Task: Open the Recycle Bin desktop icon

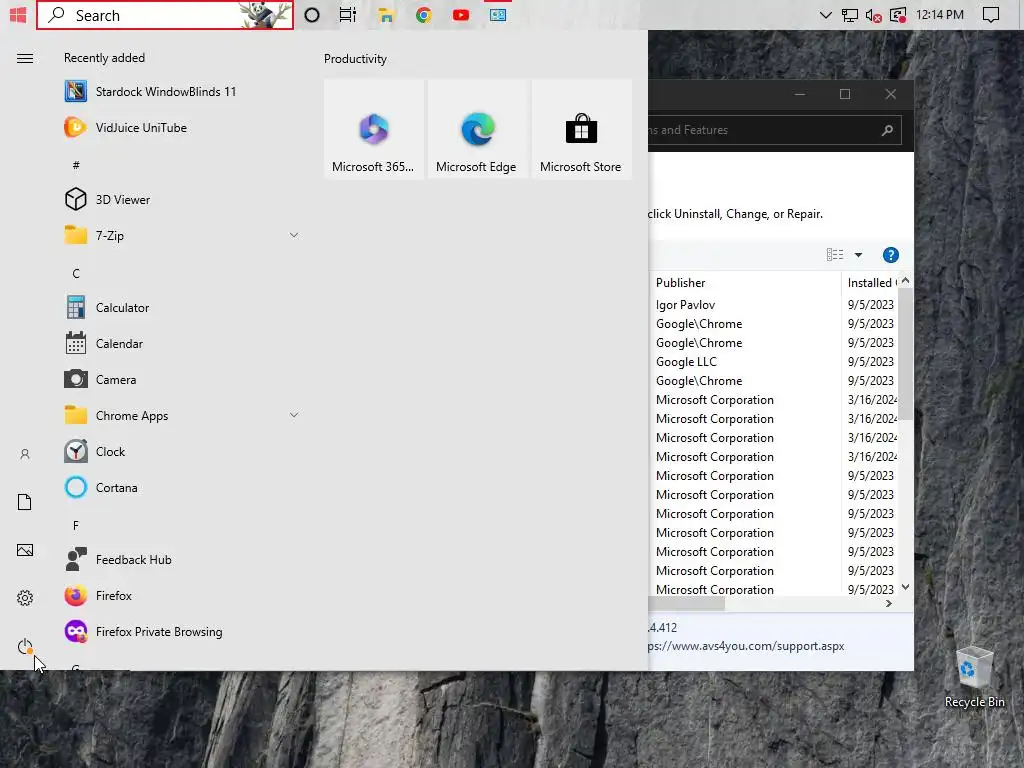Action: point(974,677)
